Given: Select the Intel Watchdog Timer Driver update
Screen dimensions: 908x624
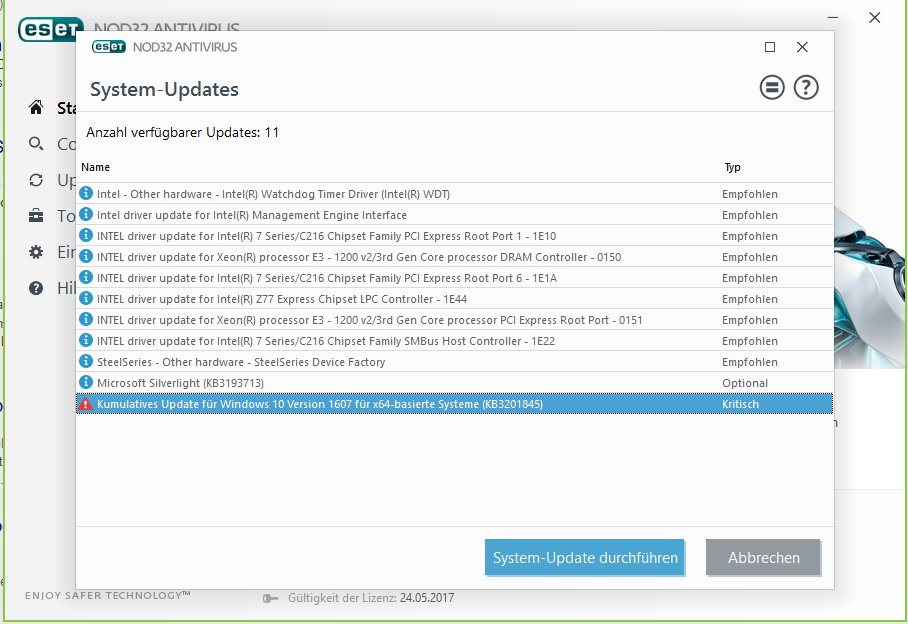Looking at the screenshot, I should coord(455,194).
